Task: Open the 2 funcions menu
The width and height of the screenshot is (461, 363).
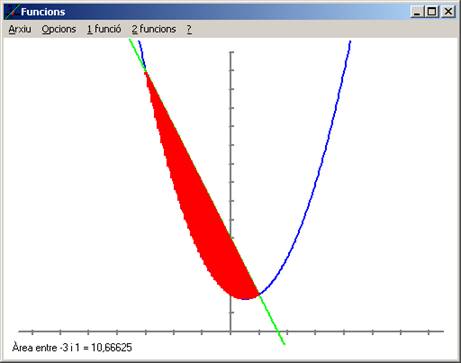Action: [x=154, y=29]
